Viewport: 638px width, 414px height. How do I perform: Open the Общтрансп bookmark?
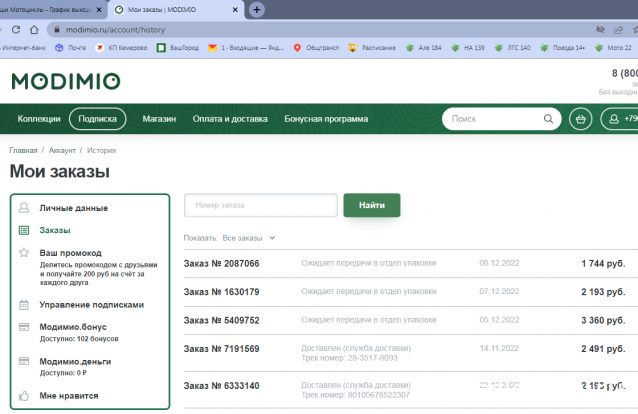[316, 48]
